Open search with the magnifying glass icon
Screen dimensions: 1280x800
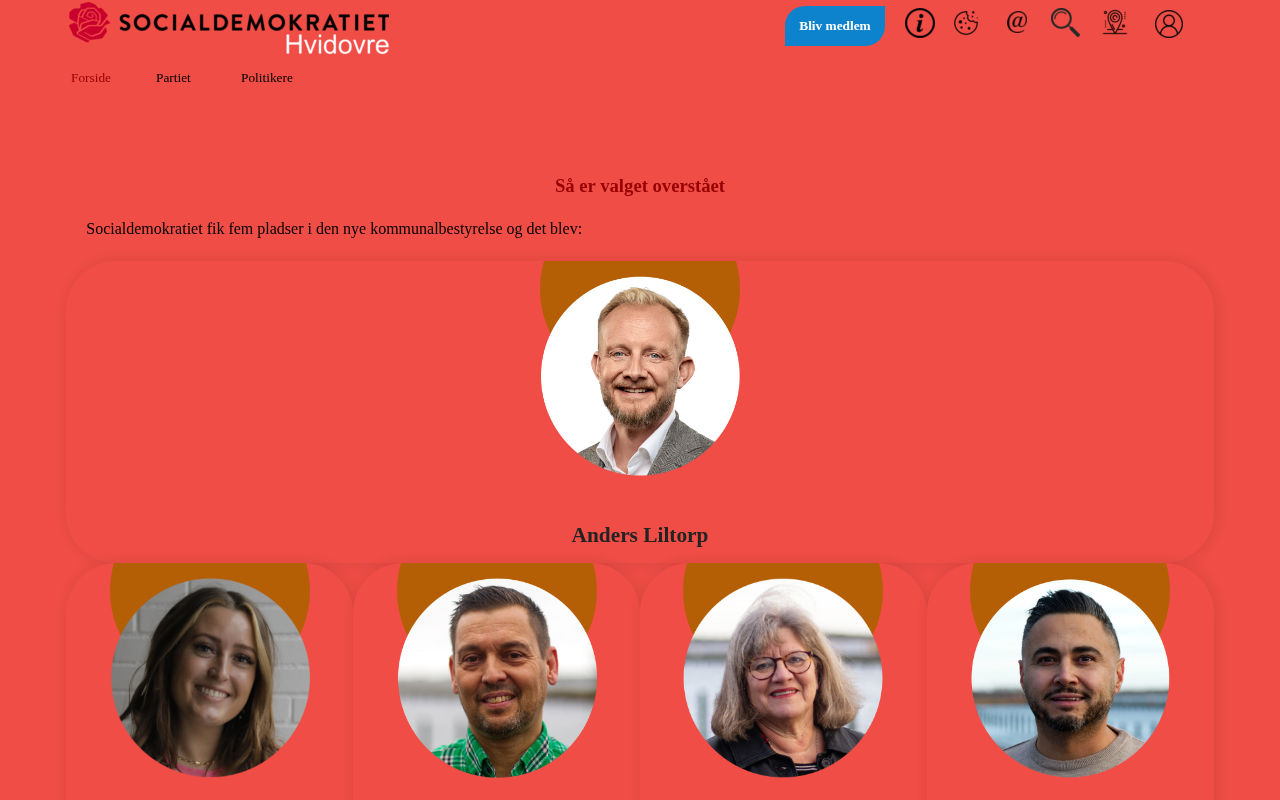(x=1065, y=22)
